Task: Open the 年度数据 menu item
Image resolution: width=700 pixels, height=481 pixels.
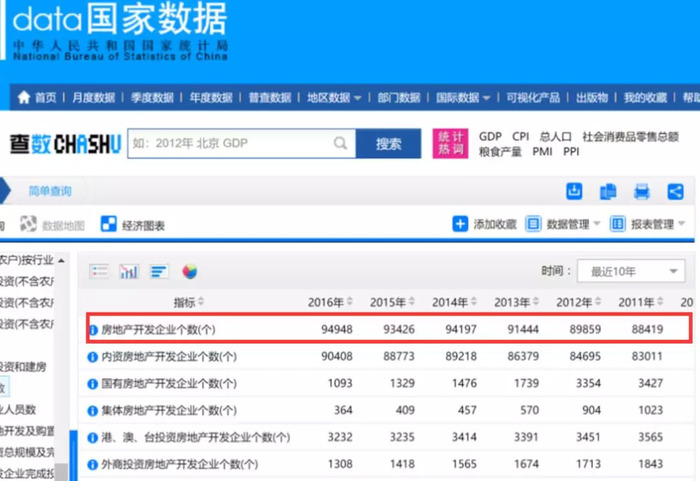Action: tap(211, 97)
